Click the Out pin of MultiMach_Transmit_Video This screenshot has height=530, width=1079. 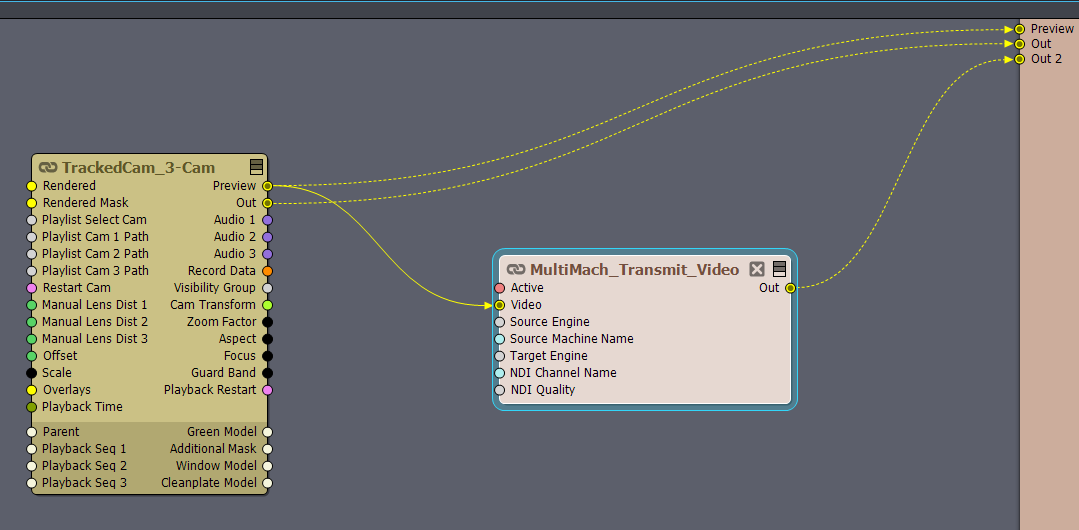click(x=790, y=288)
